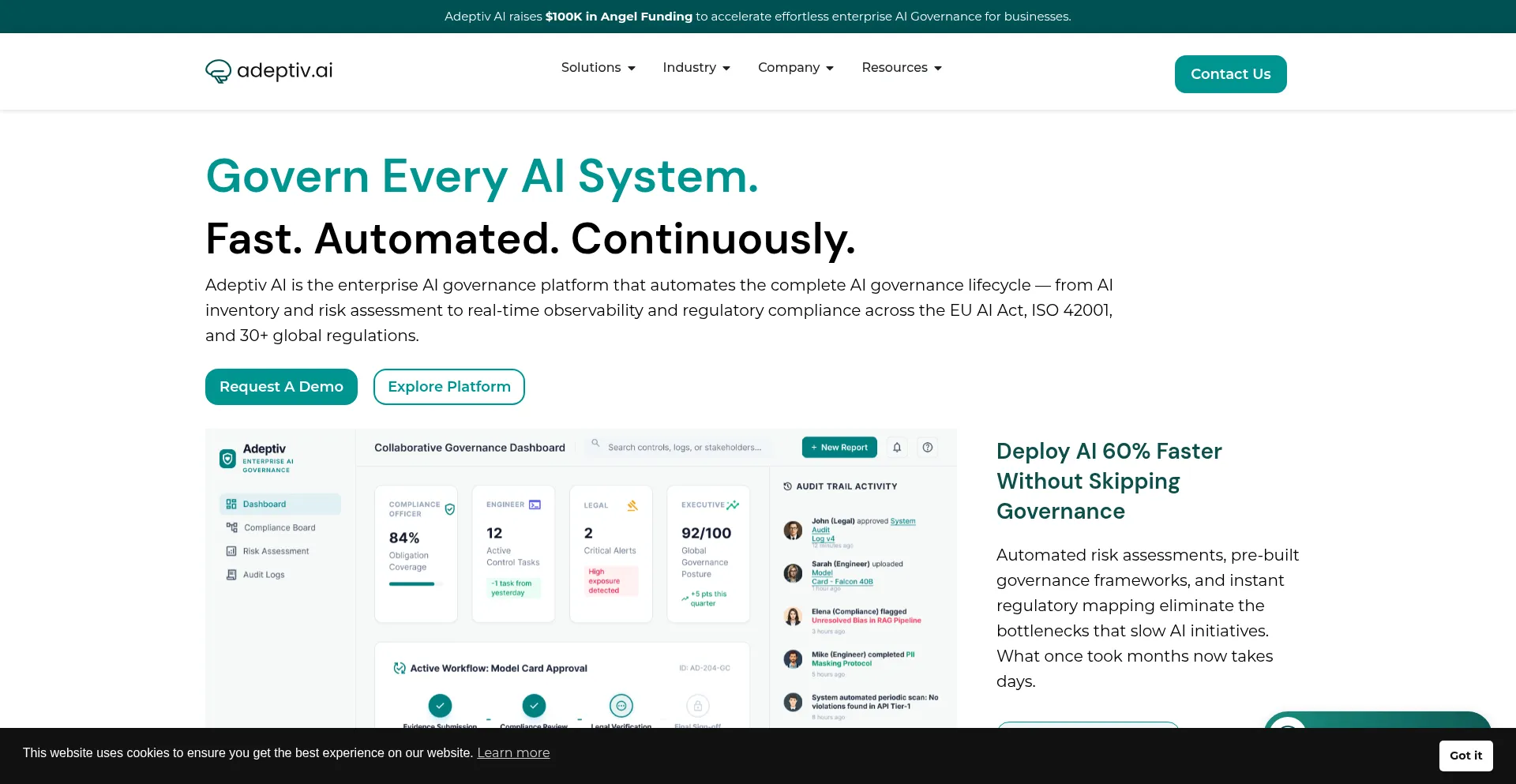Viewport: 1516px width, 784px height.
Task: Click the Request A Demo button
Action: point(281,387)
